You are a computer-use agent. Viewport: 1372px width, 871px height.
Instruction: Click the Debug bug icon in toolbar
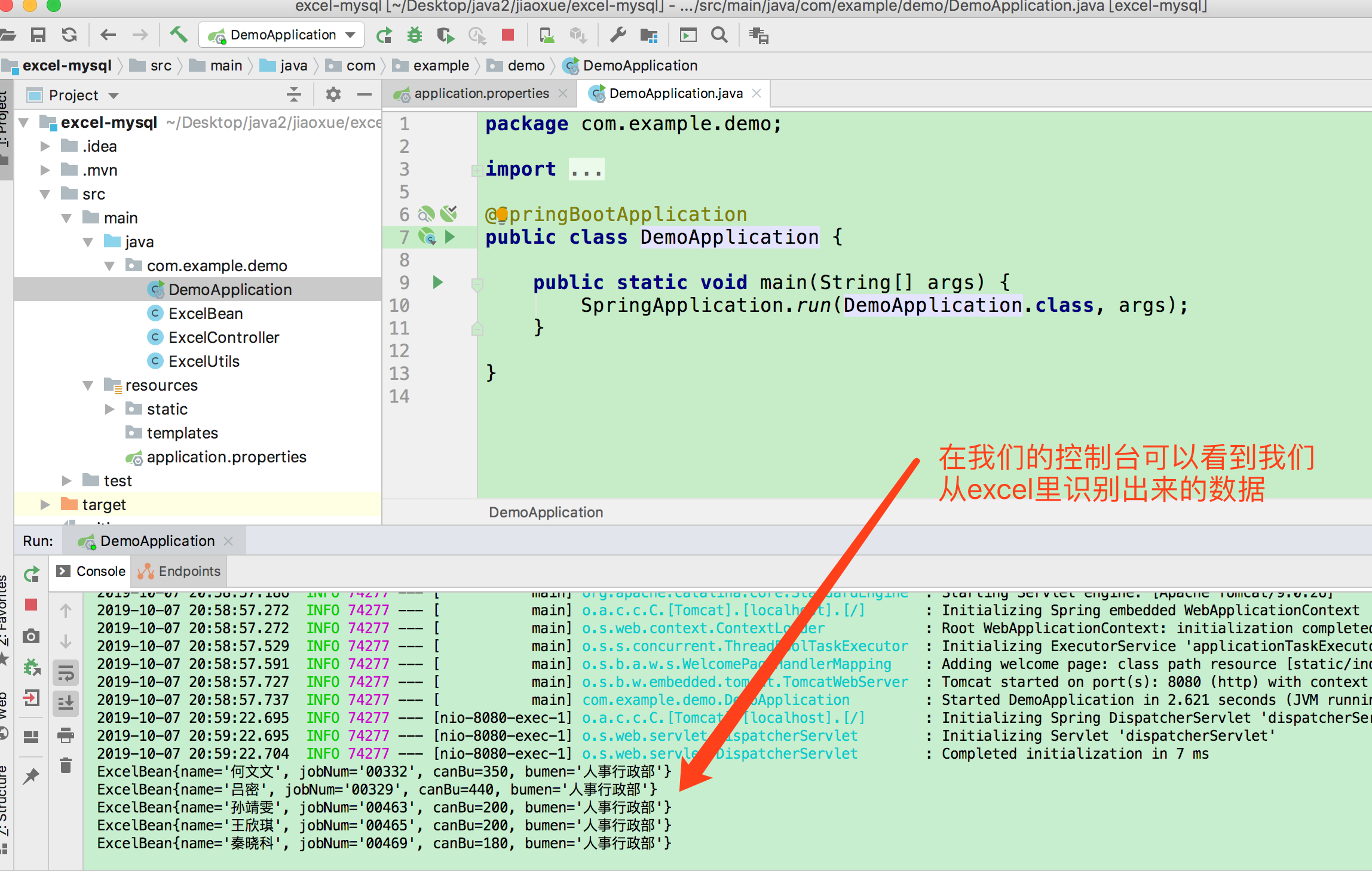point(414,35)
